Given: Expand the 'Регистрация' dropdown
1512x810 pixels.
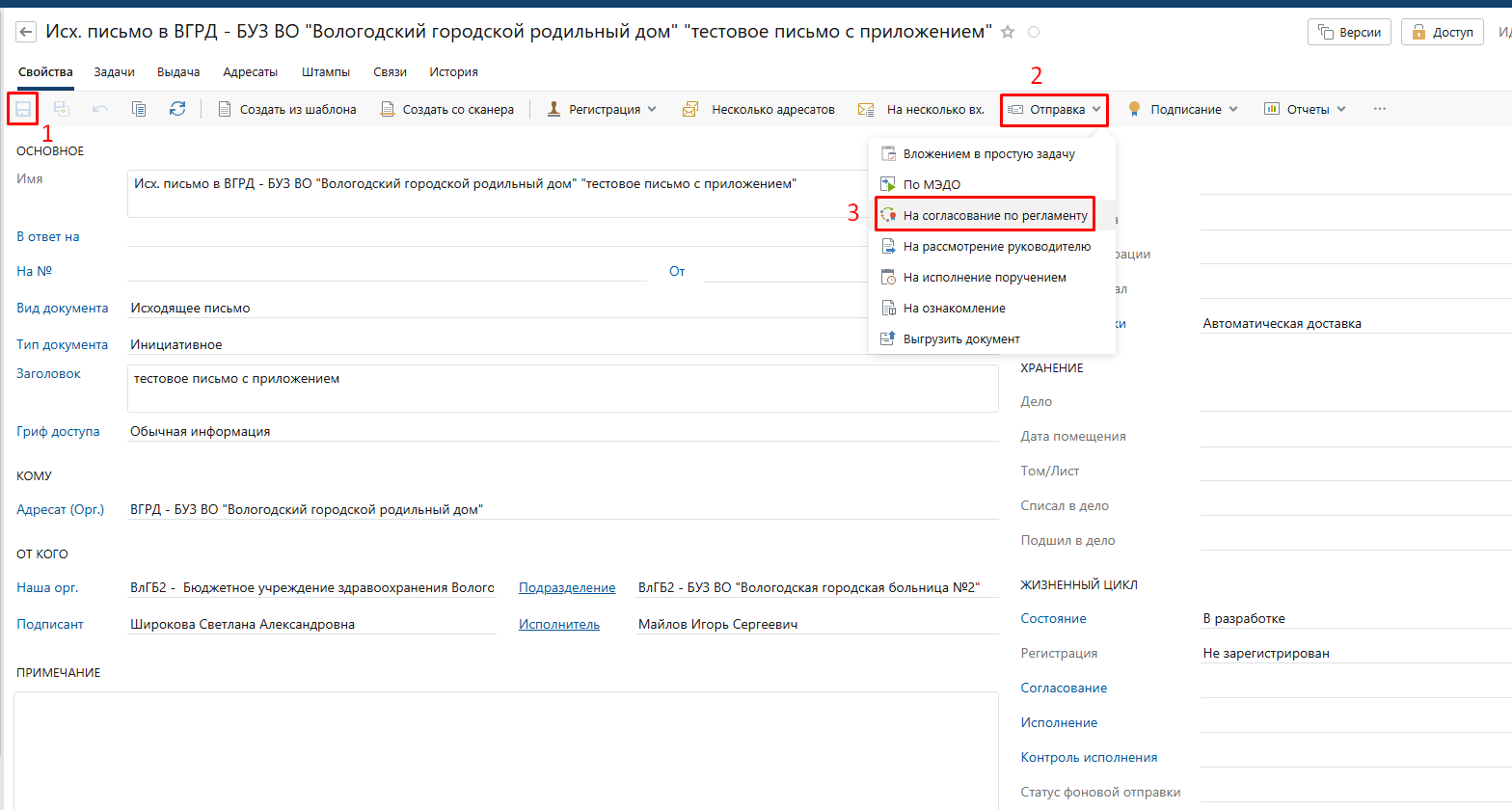Looking at the screenshot, I should (x=603, y=109).
